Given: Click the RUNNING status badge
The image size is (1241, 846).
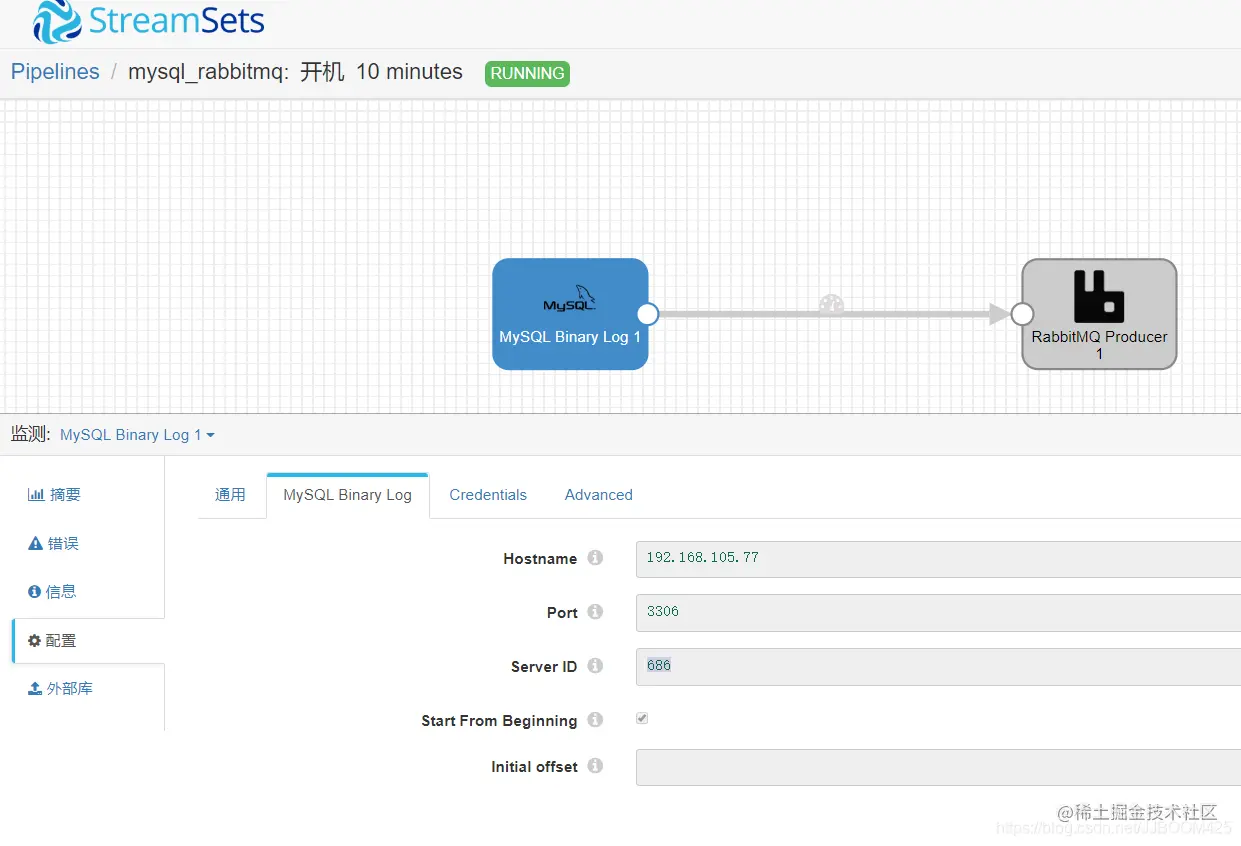Looking at the screenshot, I should click(x=527, y=73).
